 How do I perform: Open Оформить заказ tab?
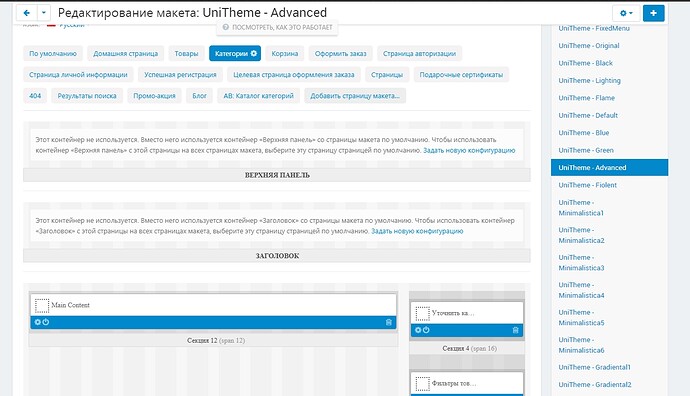[x=341, y=54]
